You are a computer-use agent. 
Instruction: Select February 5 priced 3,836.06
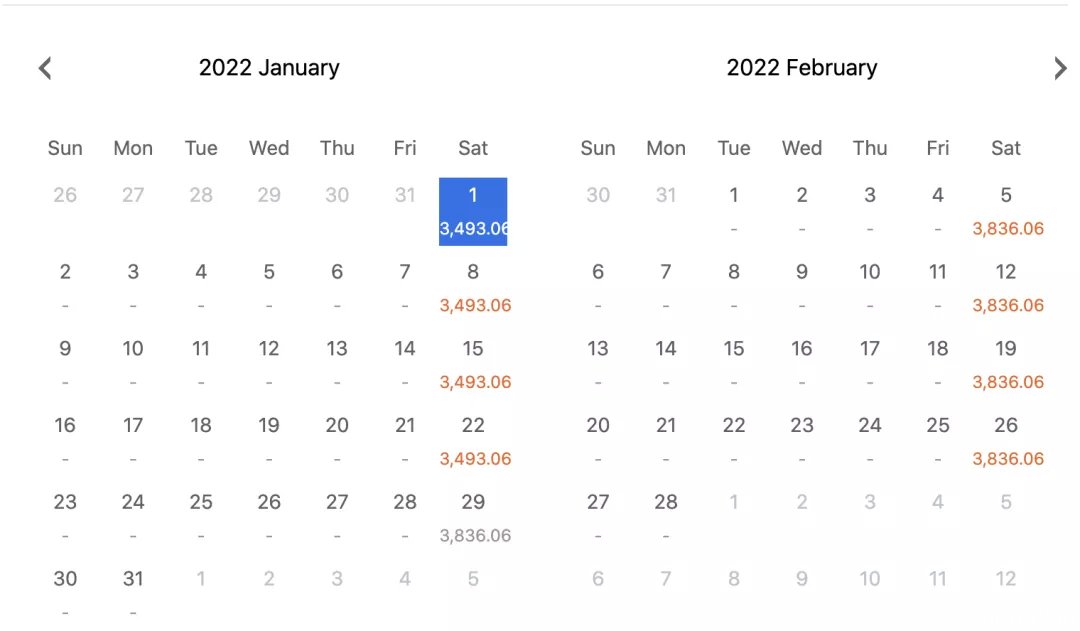coord(1006,211)
